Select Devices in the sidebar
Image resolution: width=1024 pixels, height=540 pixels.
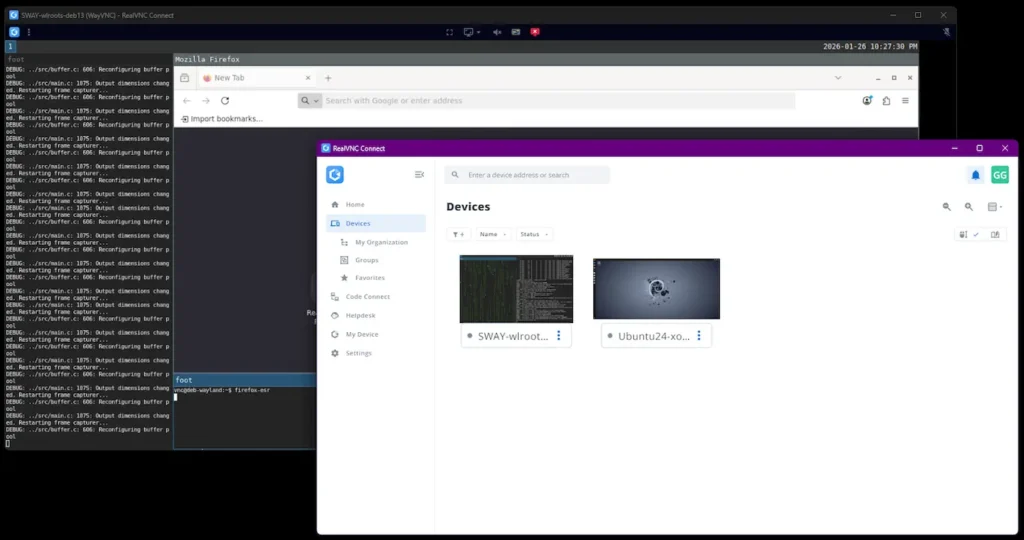tap(376, 223)
